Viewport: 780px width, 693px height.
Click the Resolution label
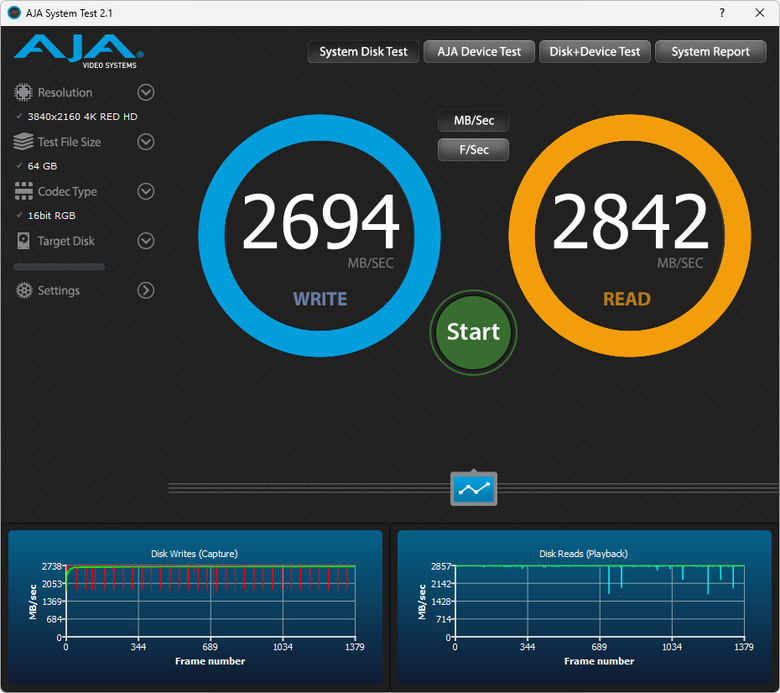coord(65,93)
